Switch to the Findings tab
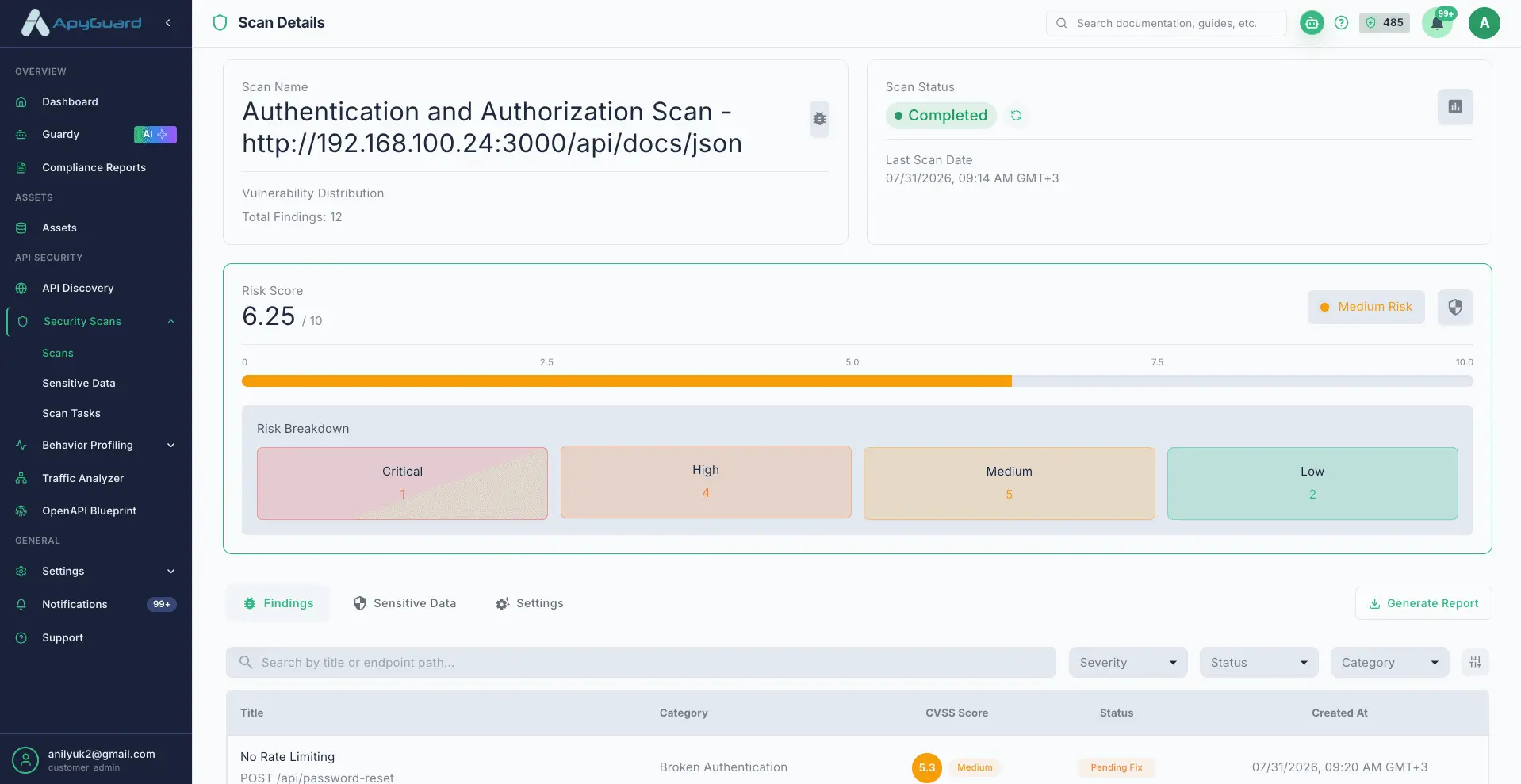This screenshot has width=1521, height=784. (278, 603)
